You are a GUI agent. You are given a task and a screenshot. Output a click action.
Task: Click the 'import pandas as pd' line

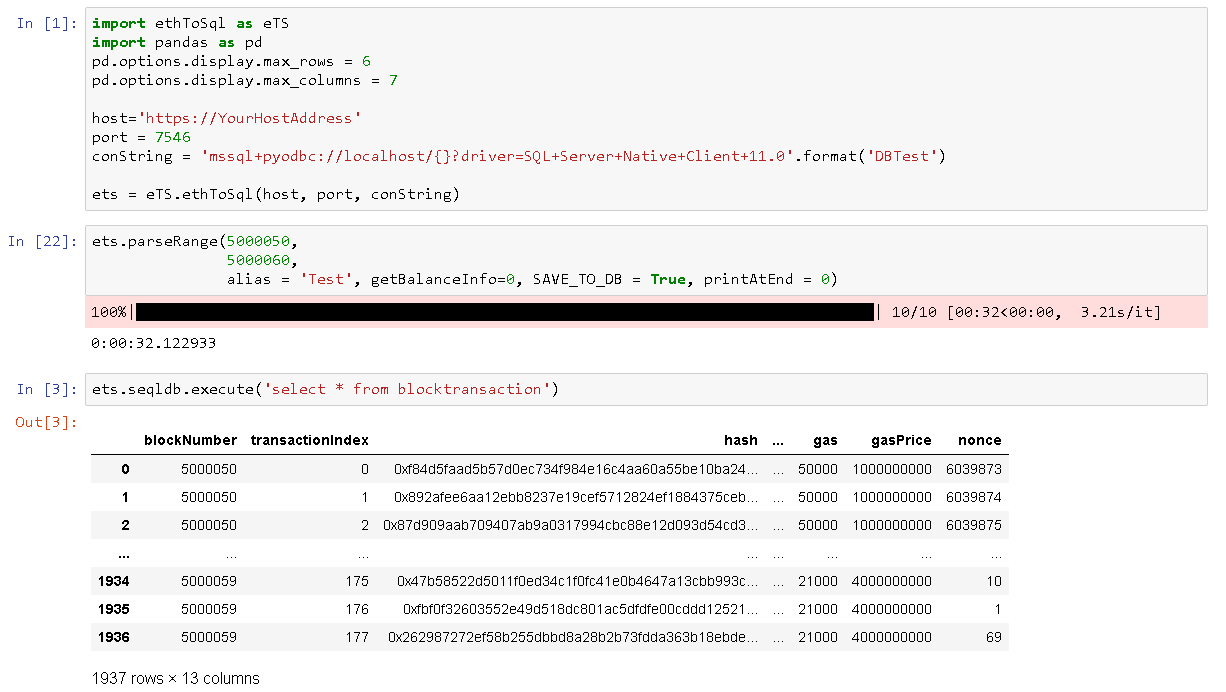pos(177,42)
